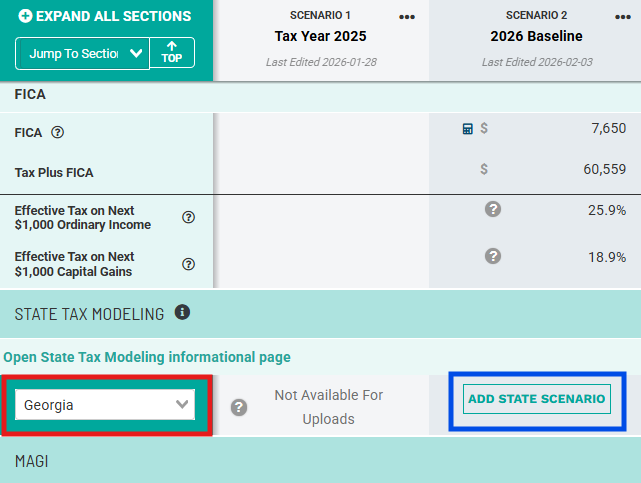This screenshot has width=641, height=483.
Task: Open help for Effective Tax on Ordinary Income
Action: click(x=188, y=218)
